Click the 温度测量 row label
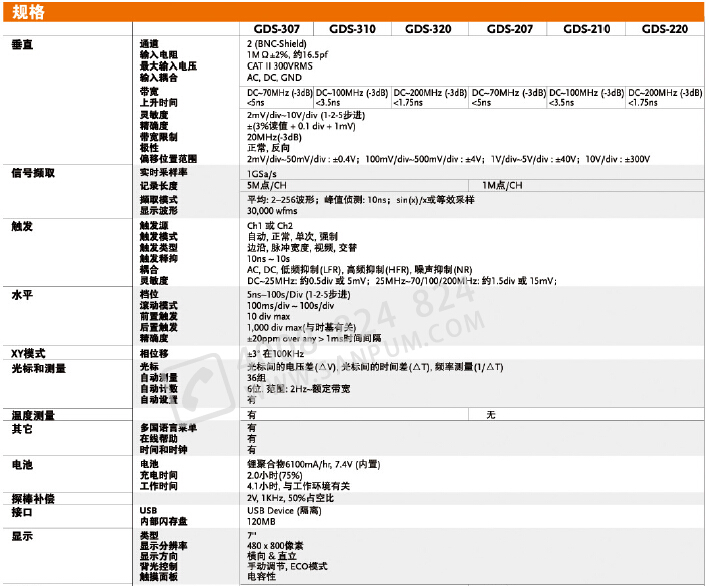Viewport: 709px width, 586px height. (x=32, y=414)
